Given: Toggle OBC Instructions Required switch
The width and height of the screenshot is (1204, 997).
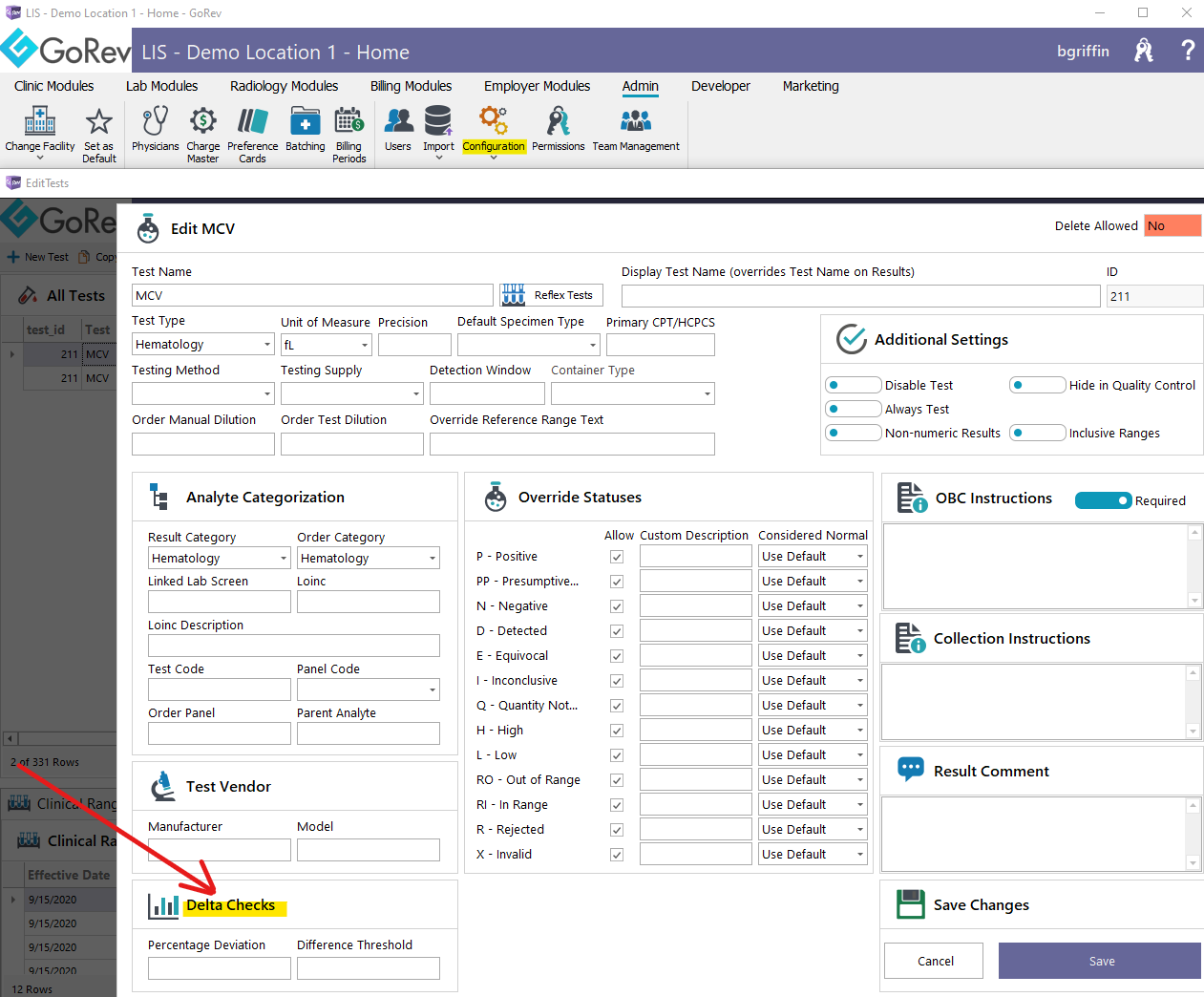Looking at the screenshot, I should coord(1104,500).
